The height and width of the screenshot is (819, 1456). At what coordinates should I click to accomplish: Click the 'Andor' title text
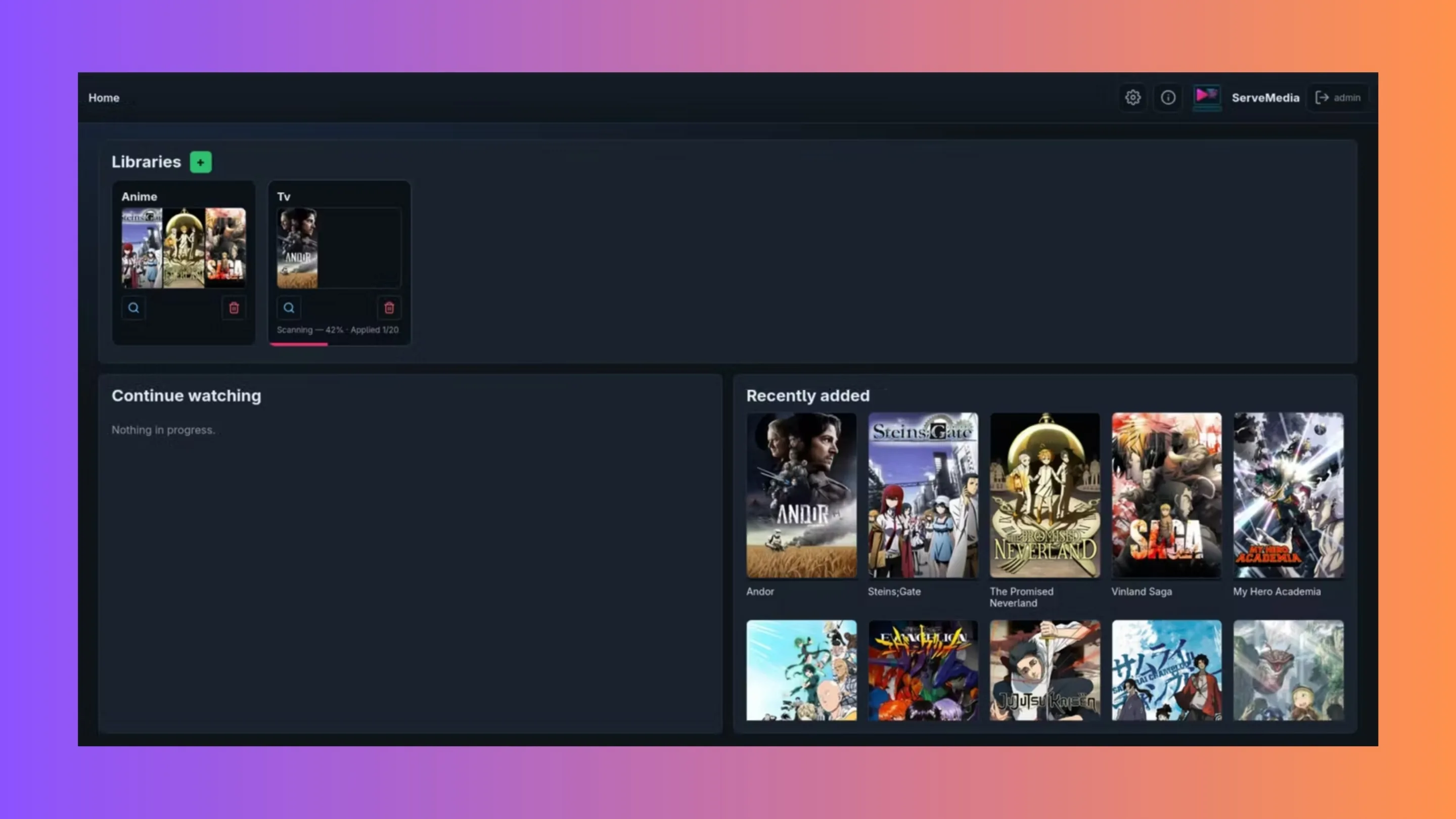[760, 591]
